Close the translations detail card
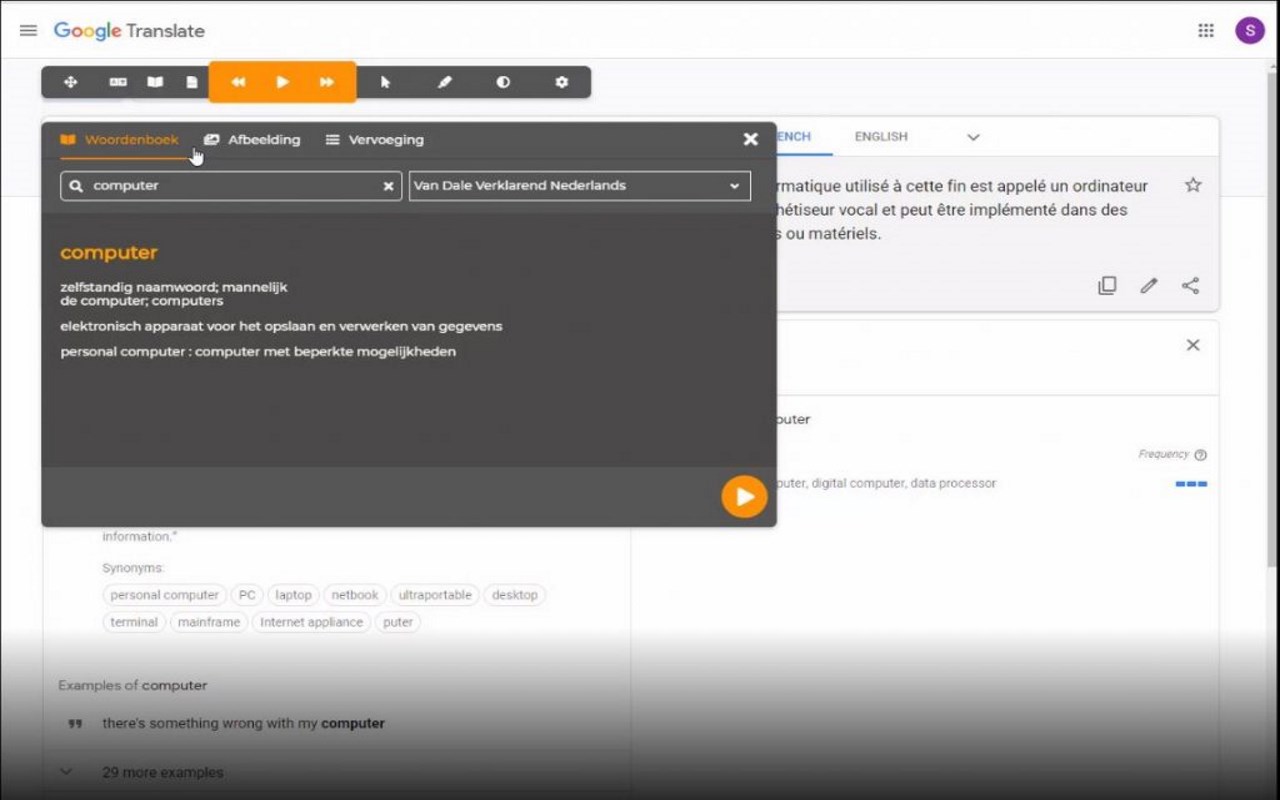This screenshot has height=800, width=1280. pyautogui.click(x=1192, y=345)
